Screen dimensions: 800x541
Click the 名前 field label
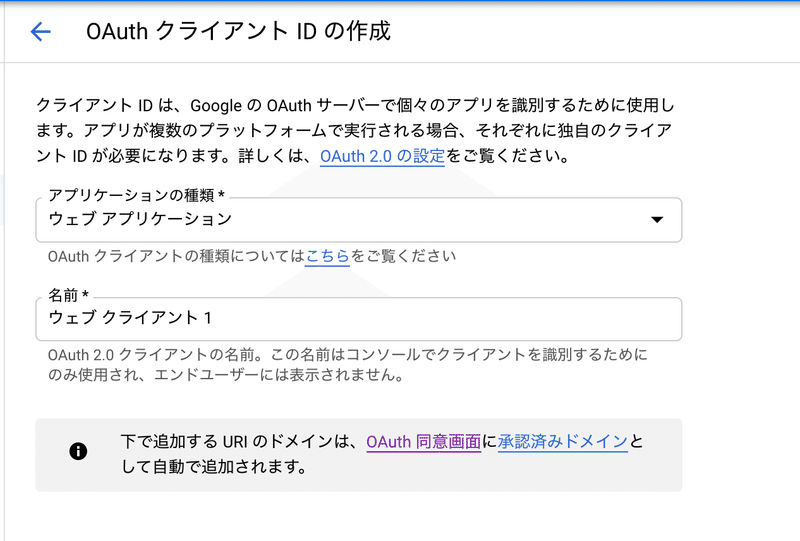point(68,296)
